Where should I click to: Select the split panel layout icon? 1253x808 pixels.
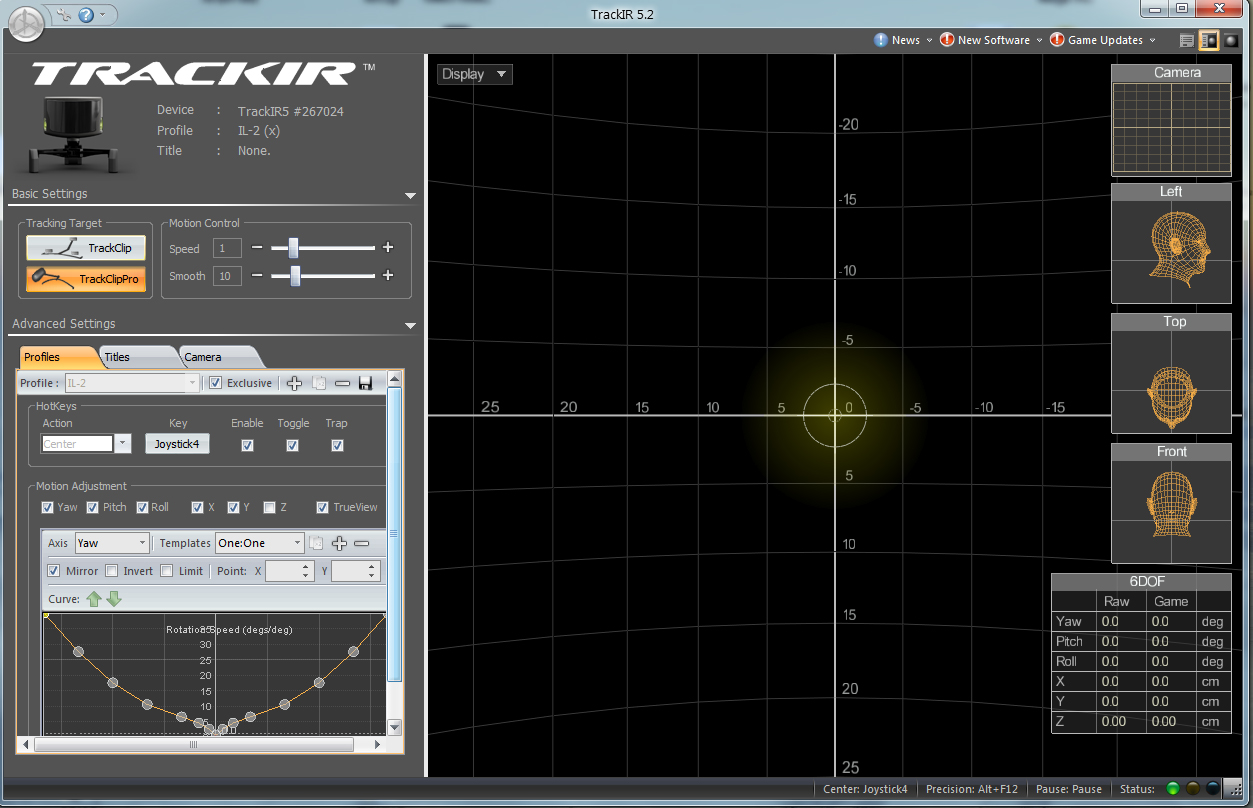[x=1208, y=40]
